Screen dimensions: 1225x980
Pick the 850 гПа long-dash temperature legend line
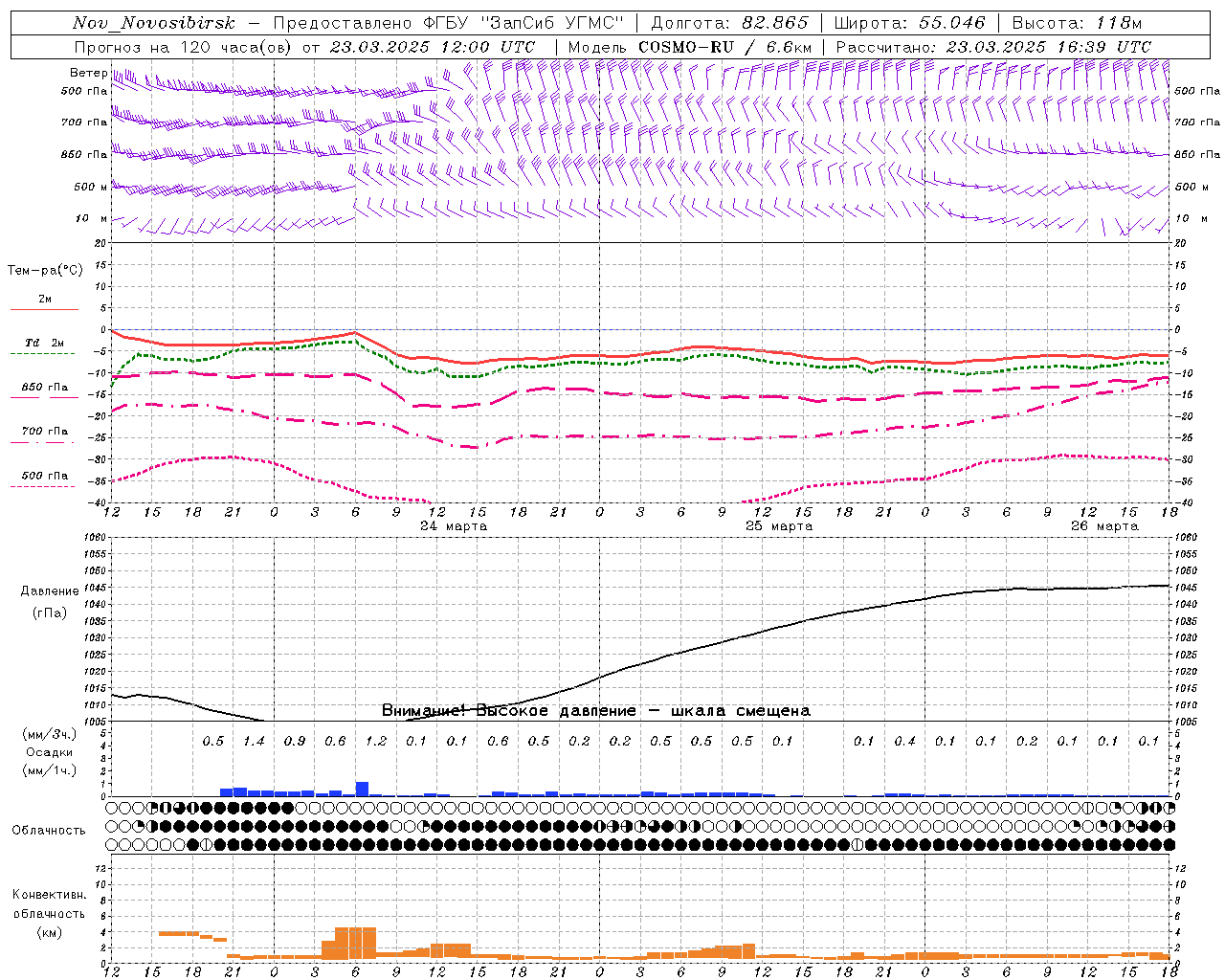(x=44, y=397)
